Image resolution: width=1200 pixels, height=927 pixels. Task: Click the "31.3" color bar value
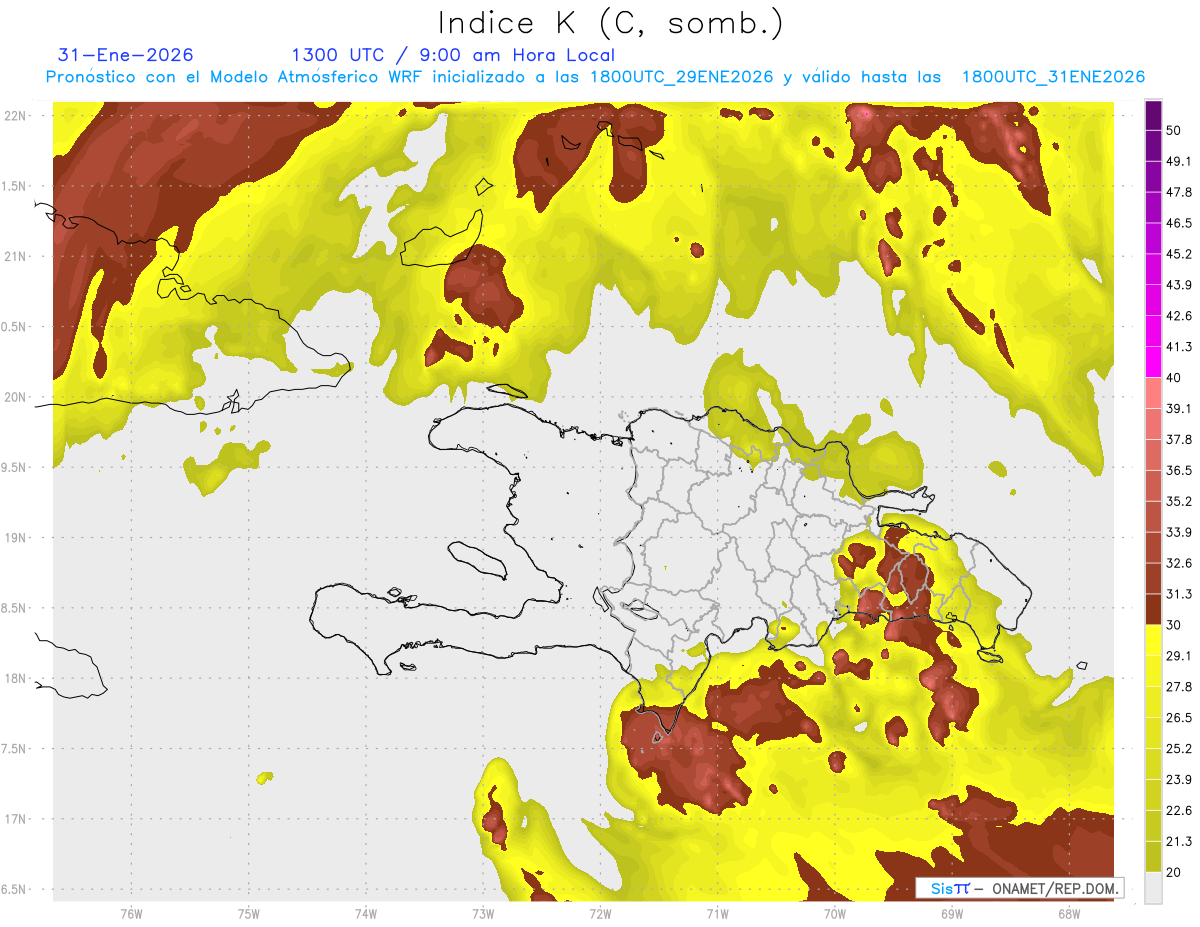click(x=1179, y=594)
